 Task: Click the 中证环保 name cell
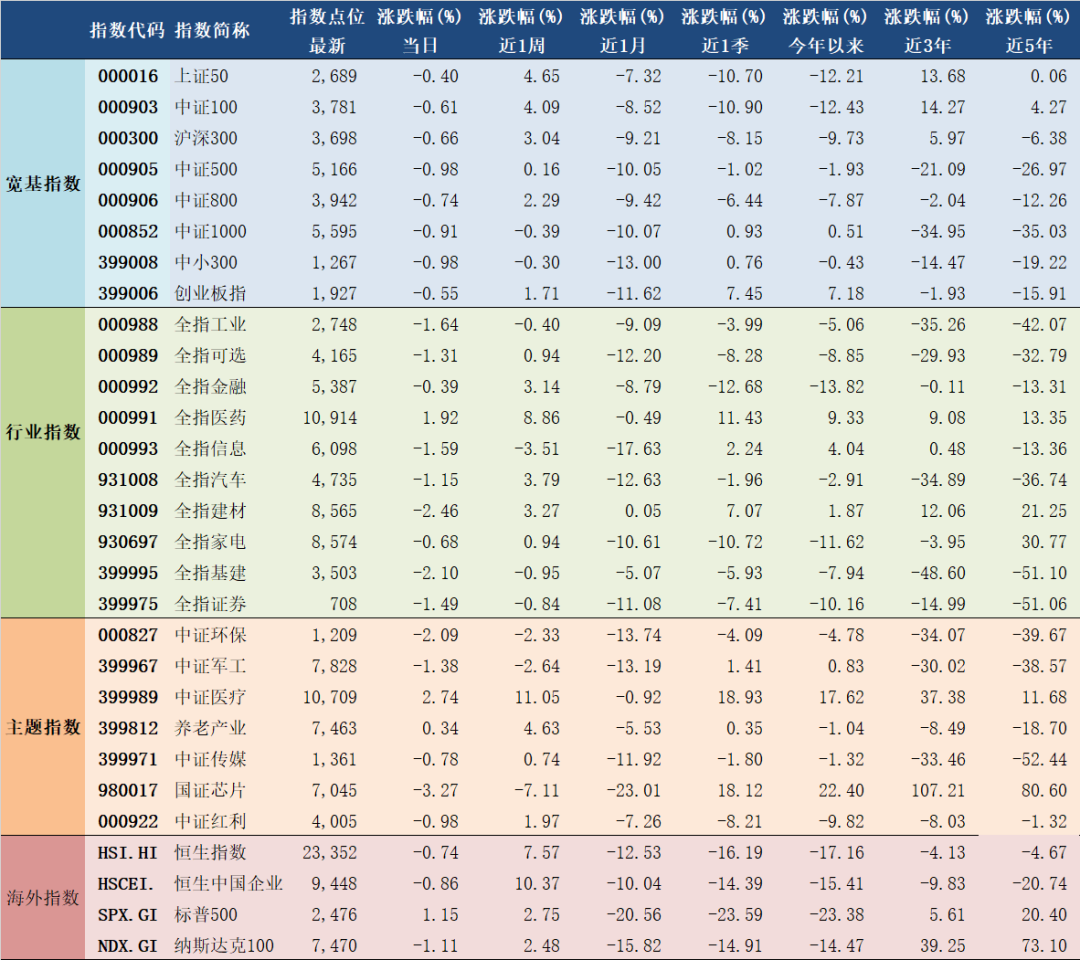pos(210,635)
